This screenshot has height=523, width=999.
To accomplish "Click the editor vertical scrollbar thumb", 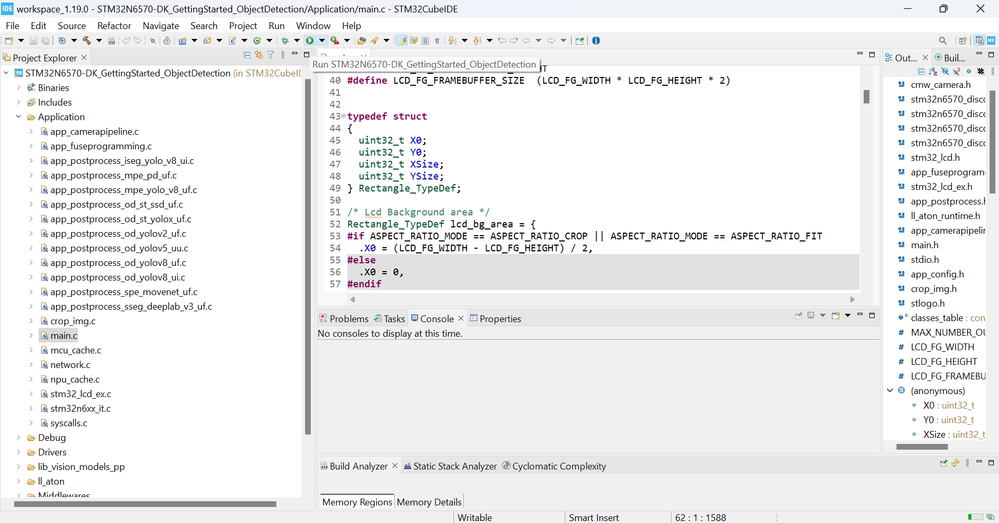I will [x=866, y=96].
